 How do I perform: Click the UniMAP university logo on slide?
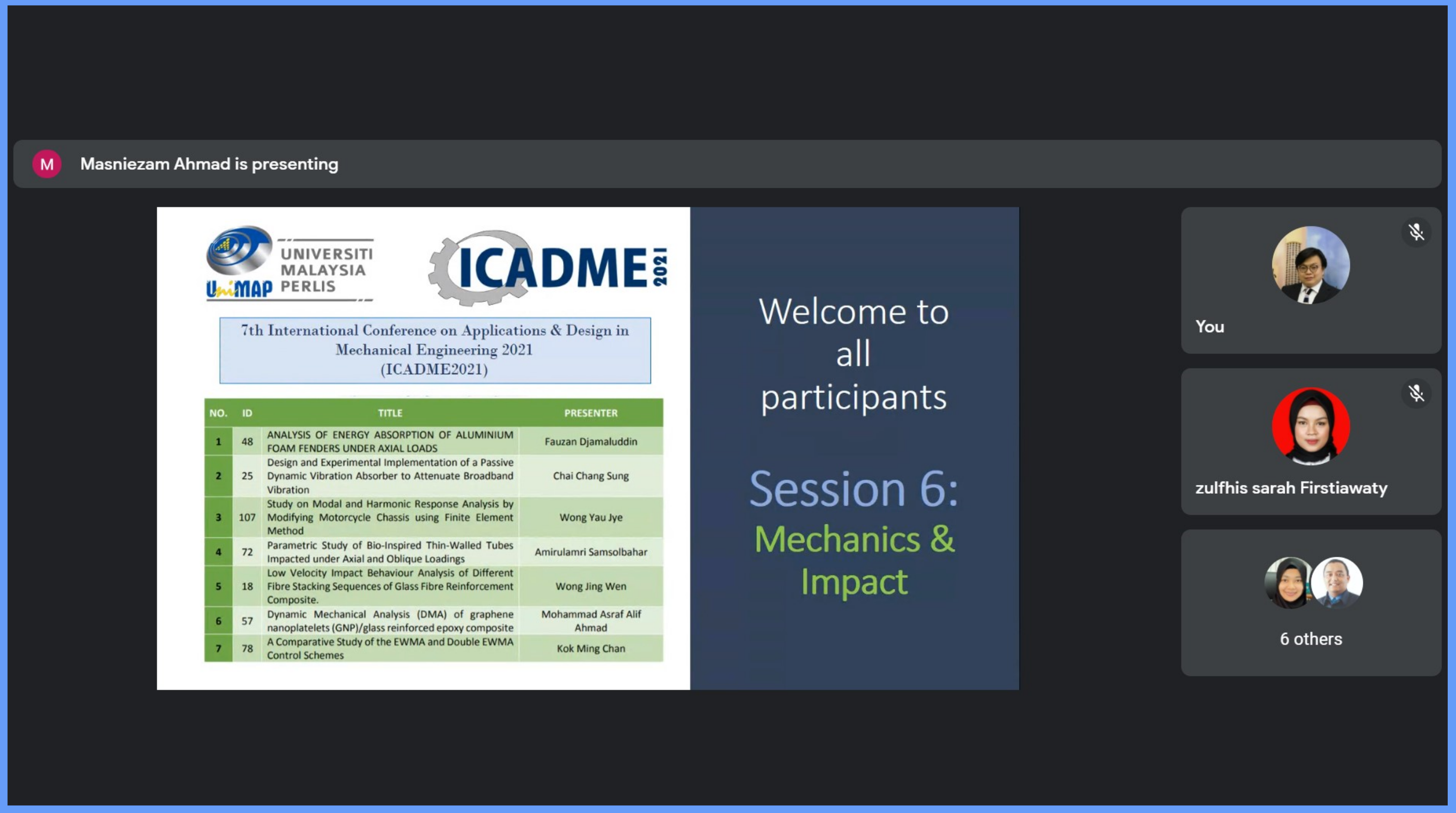coord(289,263)
